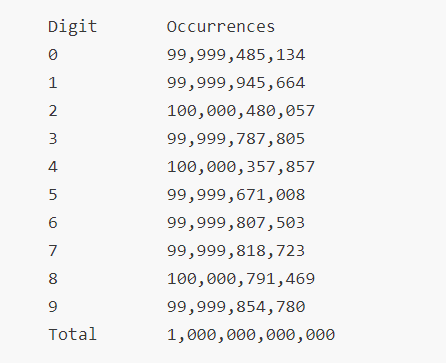Click digit 4 in the Digit column

53,167
